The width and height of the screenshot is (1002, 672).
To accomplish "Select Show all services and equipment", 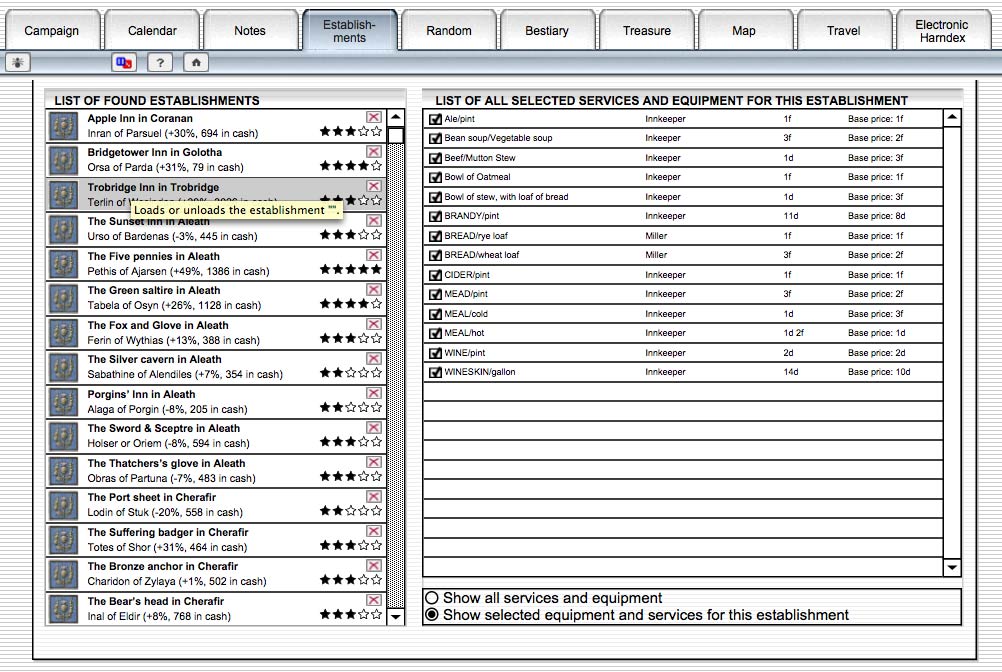I will [x=432, y=598].
